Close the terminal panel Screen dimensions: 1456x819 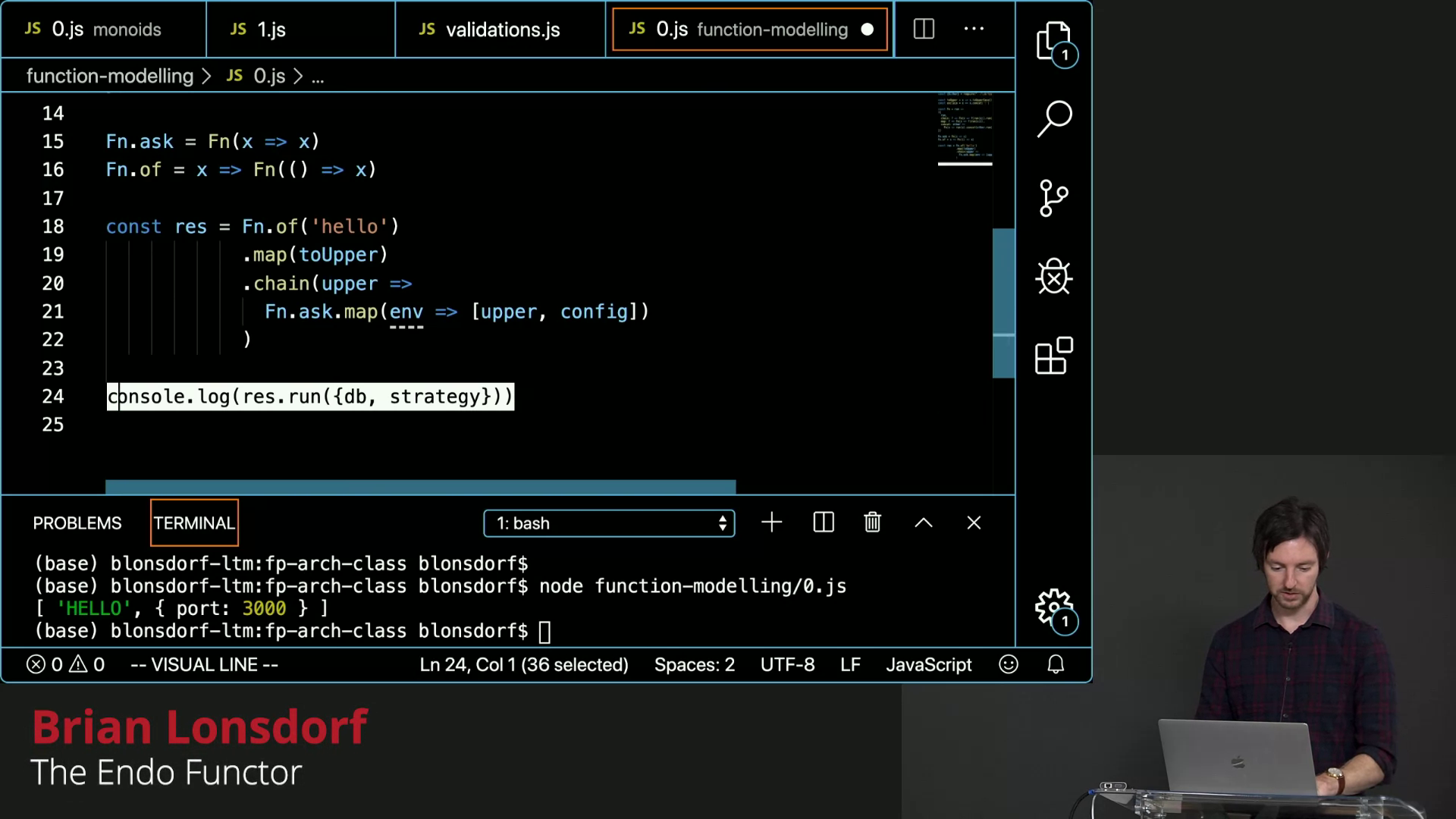974,522
